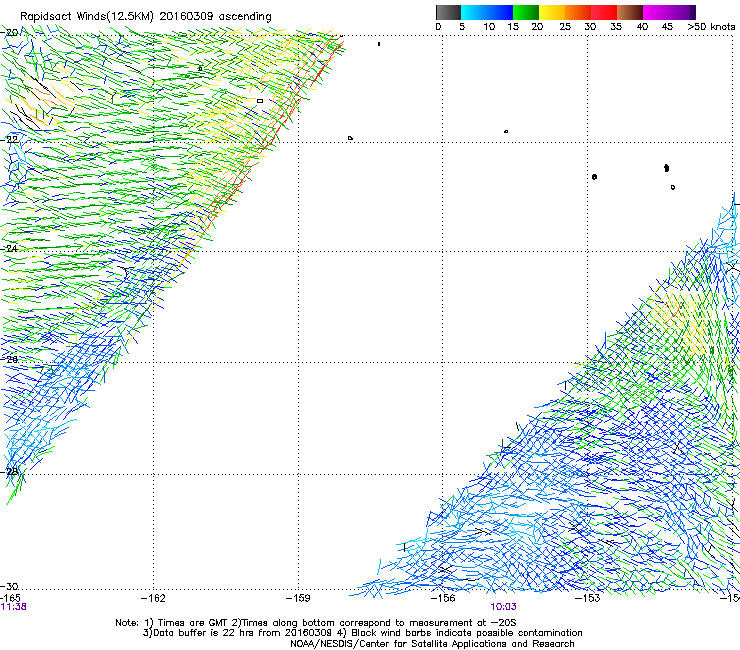Screen dimensions: 740x650
Task: Click the 'NOAA/NESDIS/Center for Satellite Applications and Research' credit
Action: click(432, 644)
